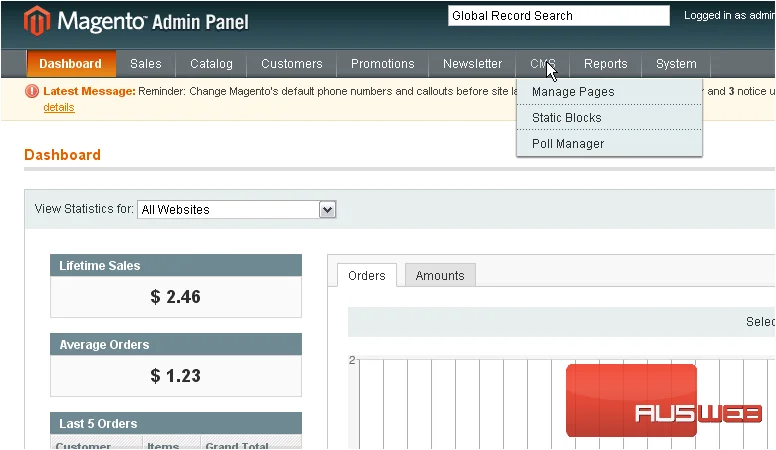Switch to the Orders chart tab
Screen dimensions: 776x450
[367, 275]
